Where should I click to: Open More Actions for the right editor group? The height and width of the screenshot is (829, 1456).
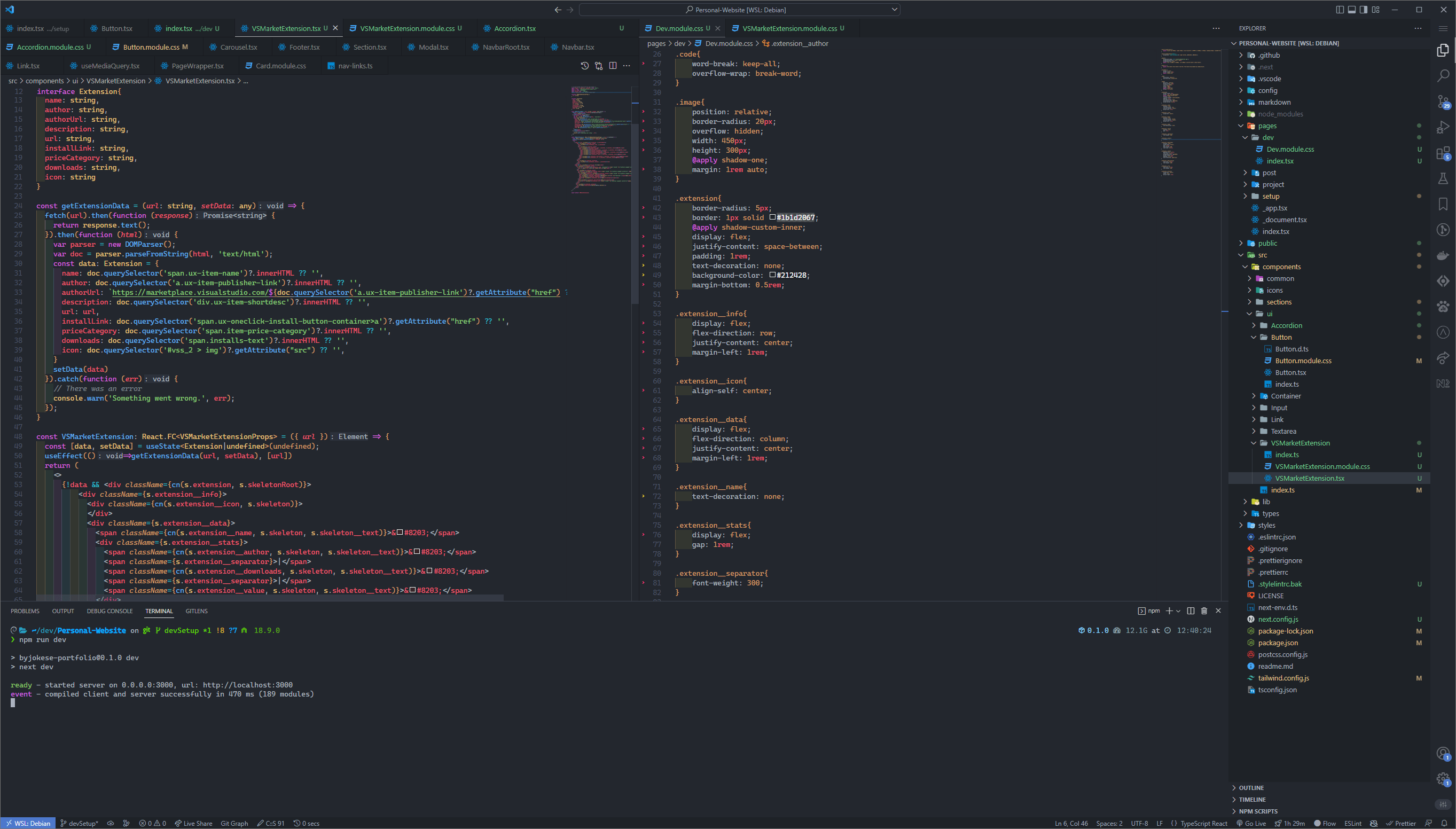click(1216, 28)
